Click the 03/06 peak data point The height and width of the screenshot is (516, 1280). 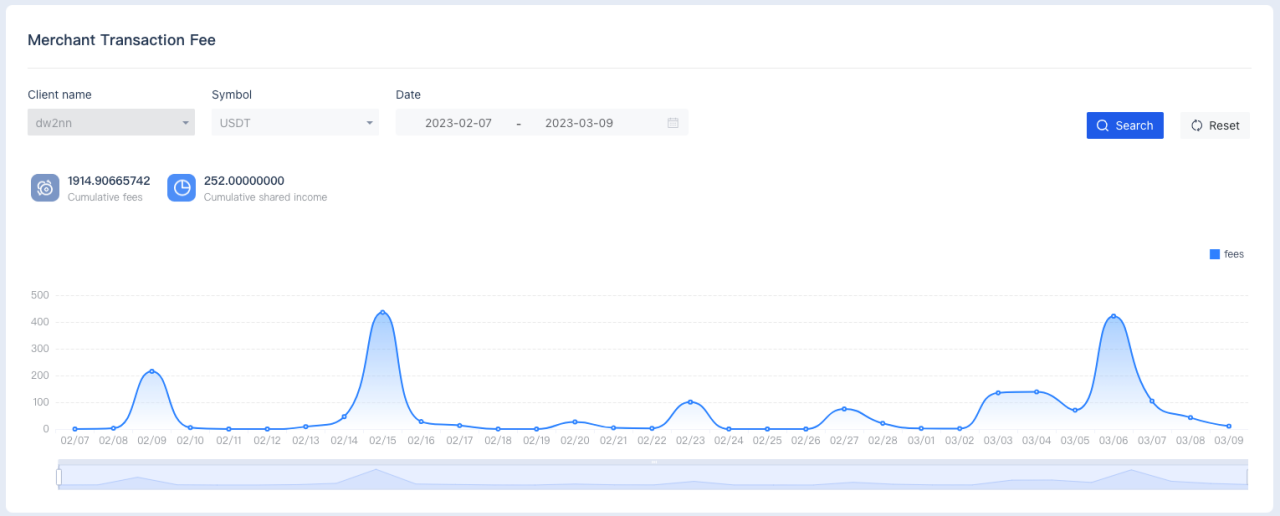click(x=1114, y=316)
